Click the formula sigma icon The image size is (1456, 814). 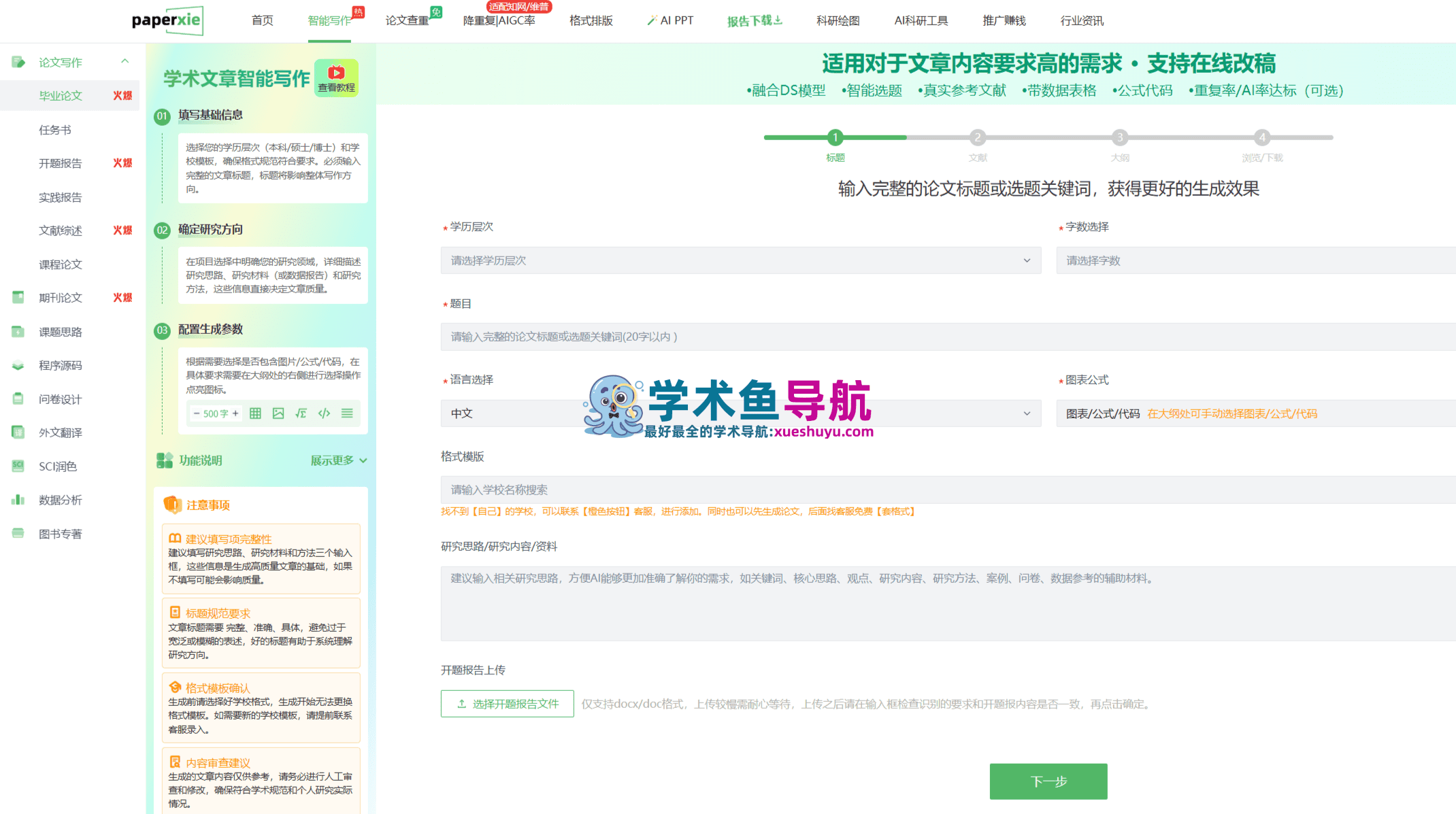[x=301, y=413]
